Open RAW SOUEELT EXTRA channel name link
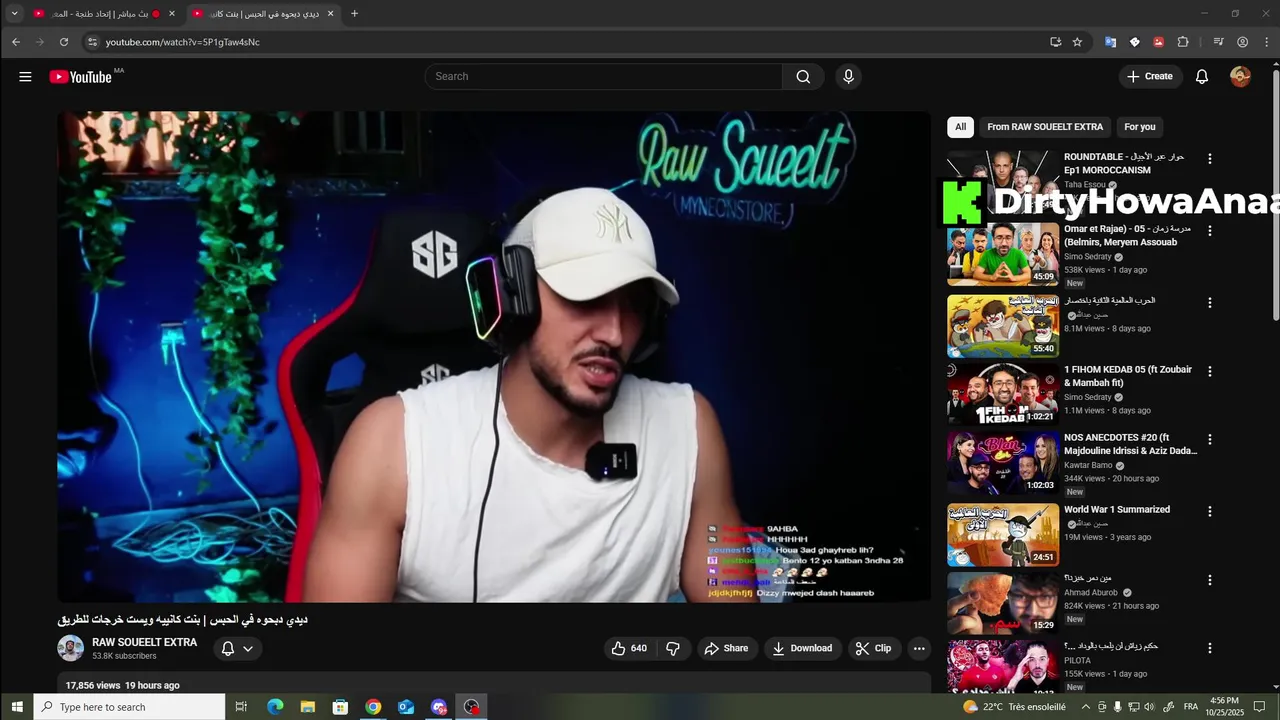This screenshot has height=720, width=1280. [144, 642]
